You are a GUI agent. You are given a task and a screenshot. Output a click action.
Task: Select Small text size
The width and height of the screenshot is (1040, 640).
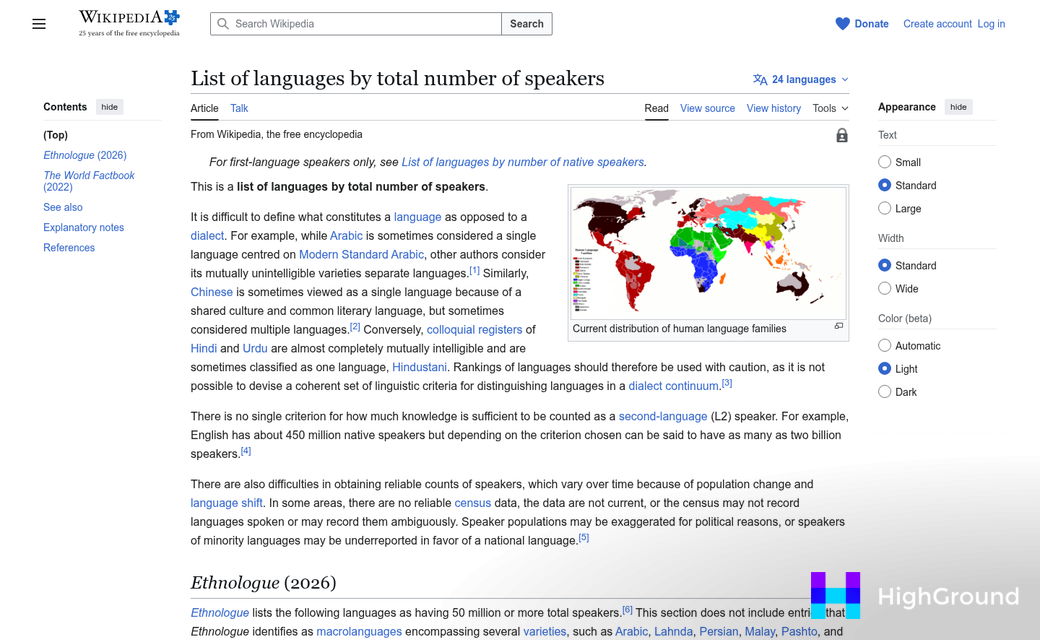[x=884, y=162]
